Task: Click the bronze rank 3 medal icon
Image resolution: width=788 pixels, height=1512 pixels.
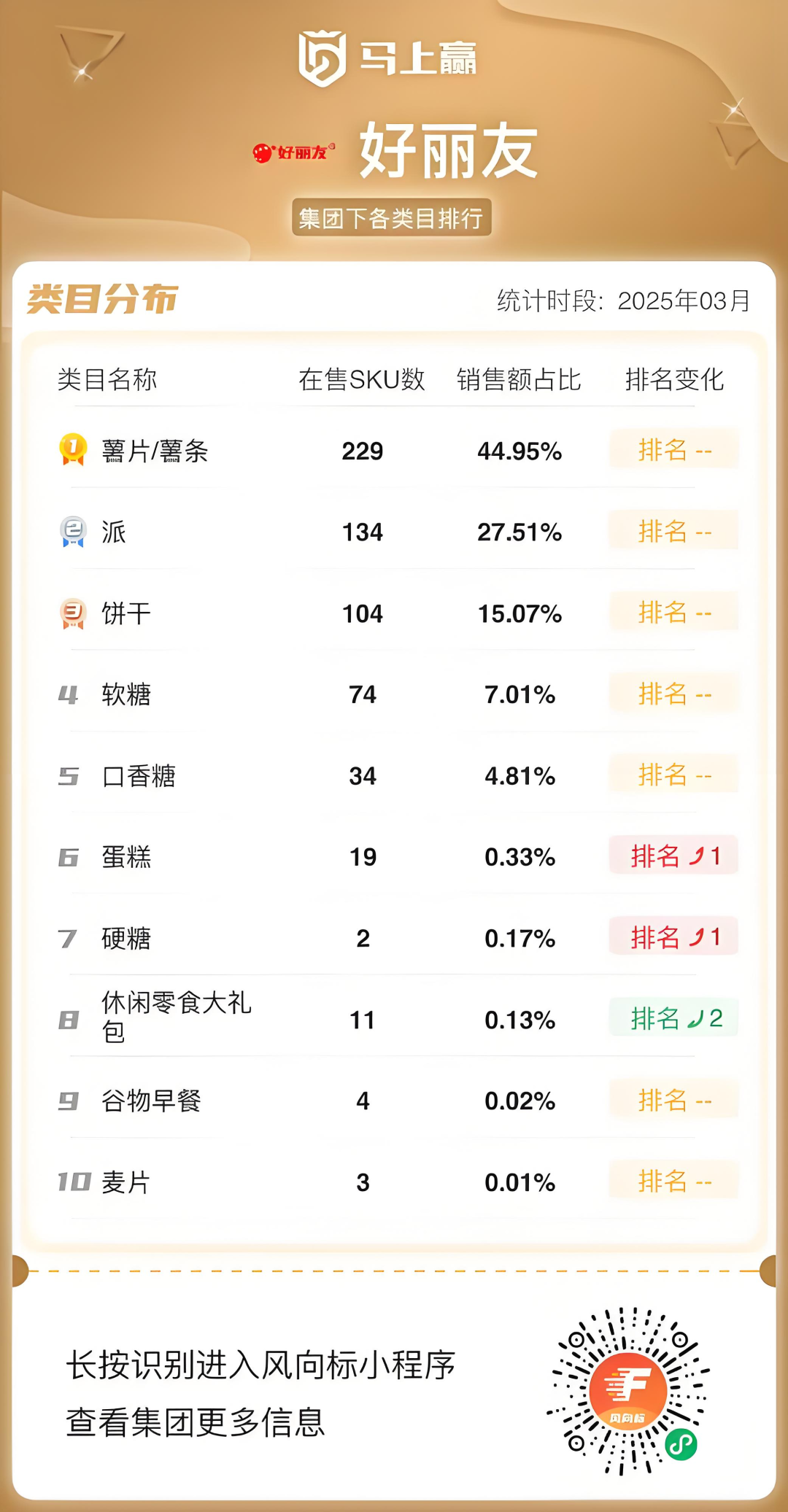Action: point(73,613)
